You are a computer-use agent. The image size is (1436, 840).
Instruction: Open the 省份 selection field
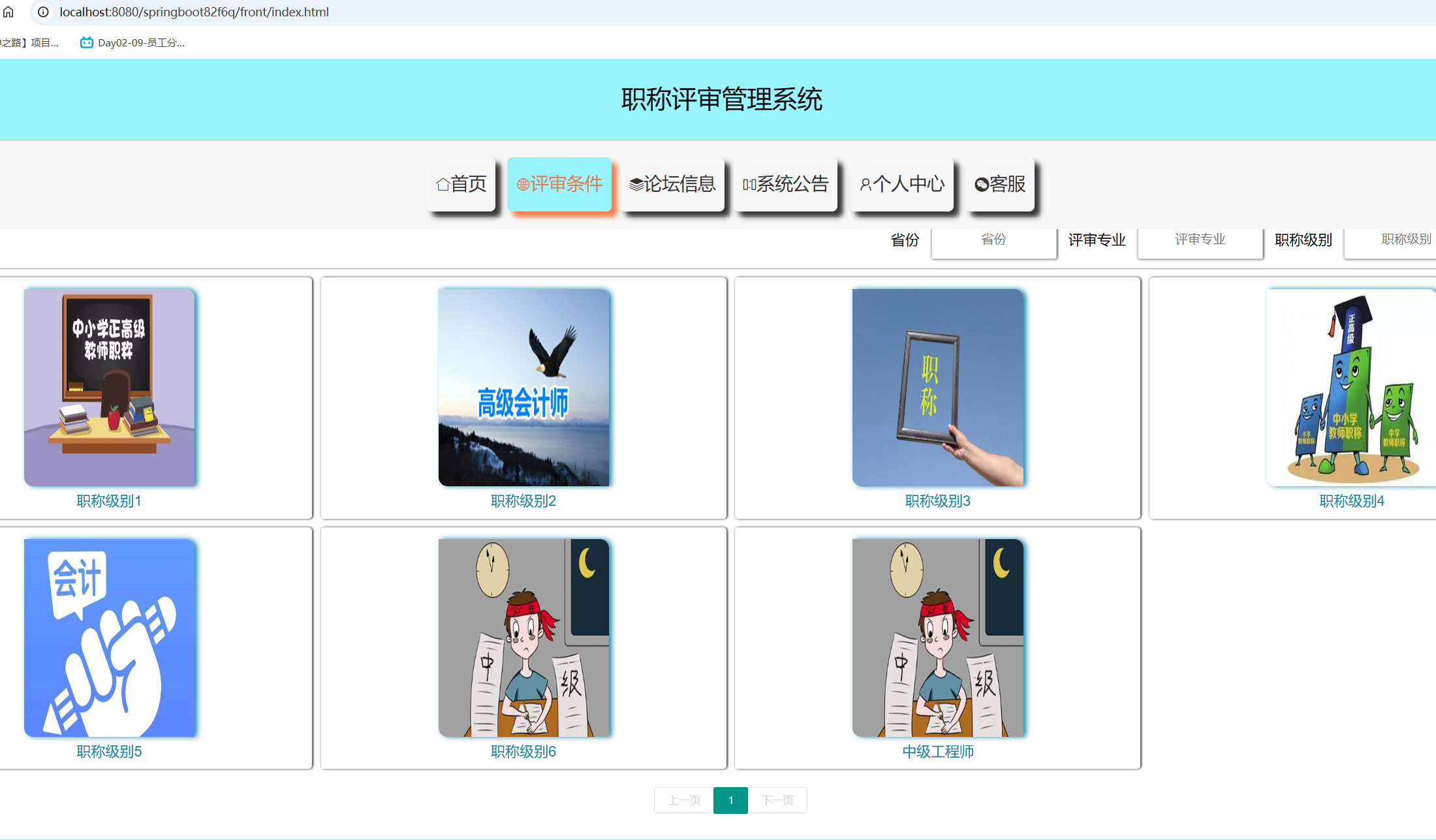coord(993,240)
